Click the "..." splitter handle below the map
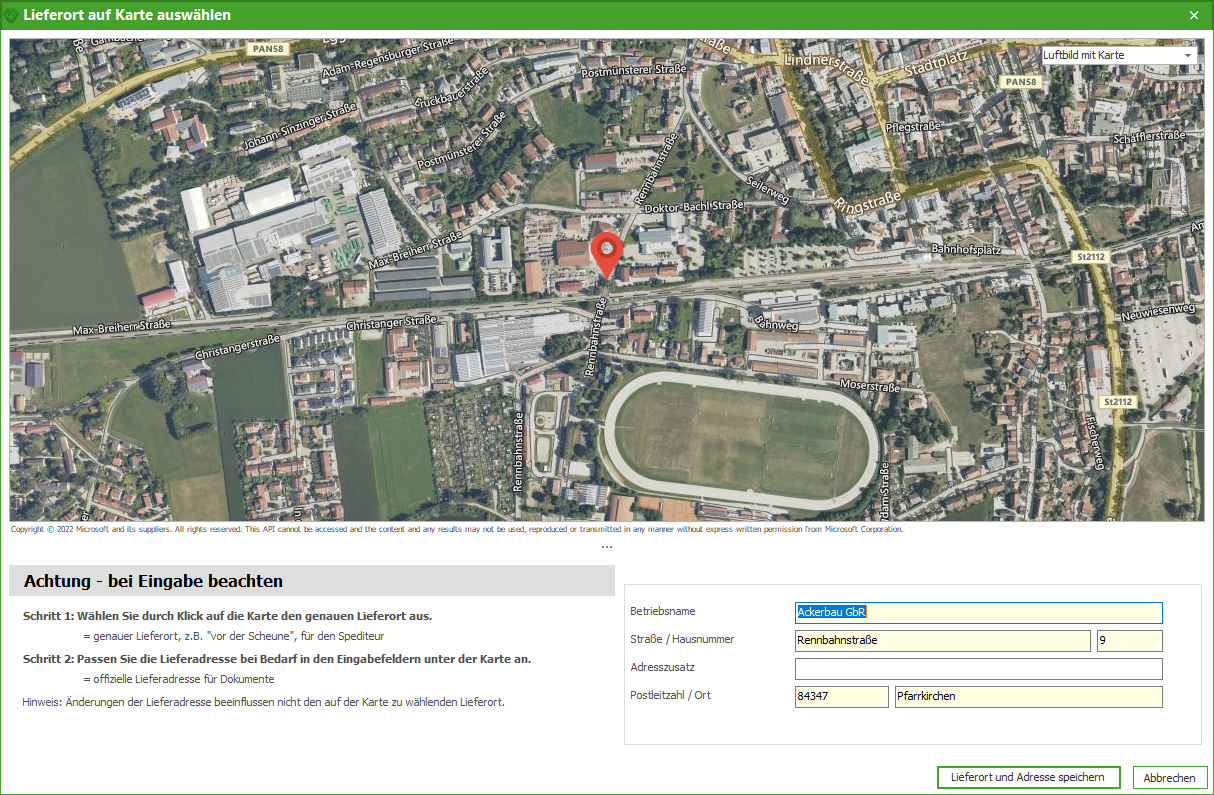Image resolution: width=1214 pixels, height=795 pixels. point(607,545)
